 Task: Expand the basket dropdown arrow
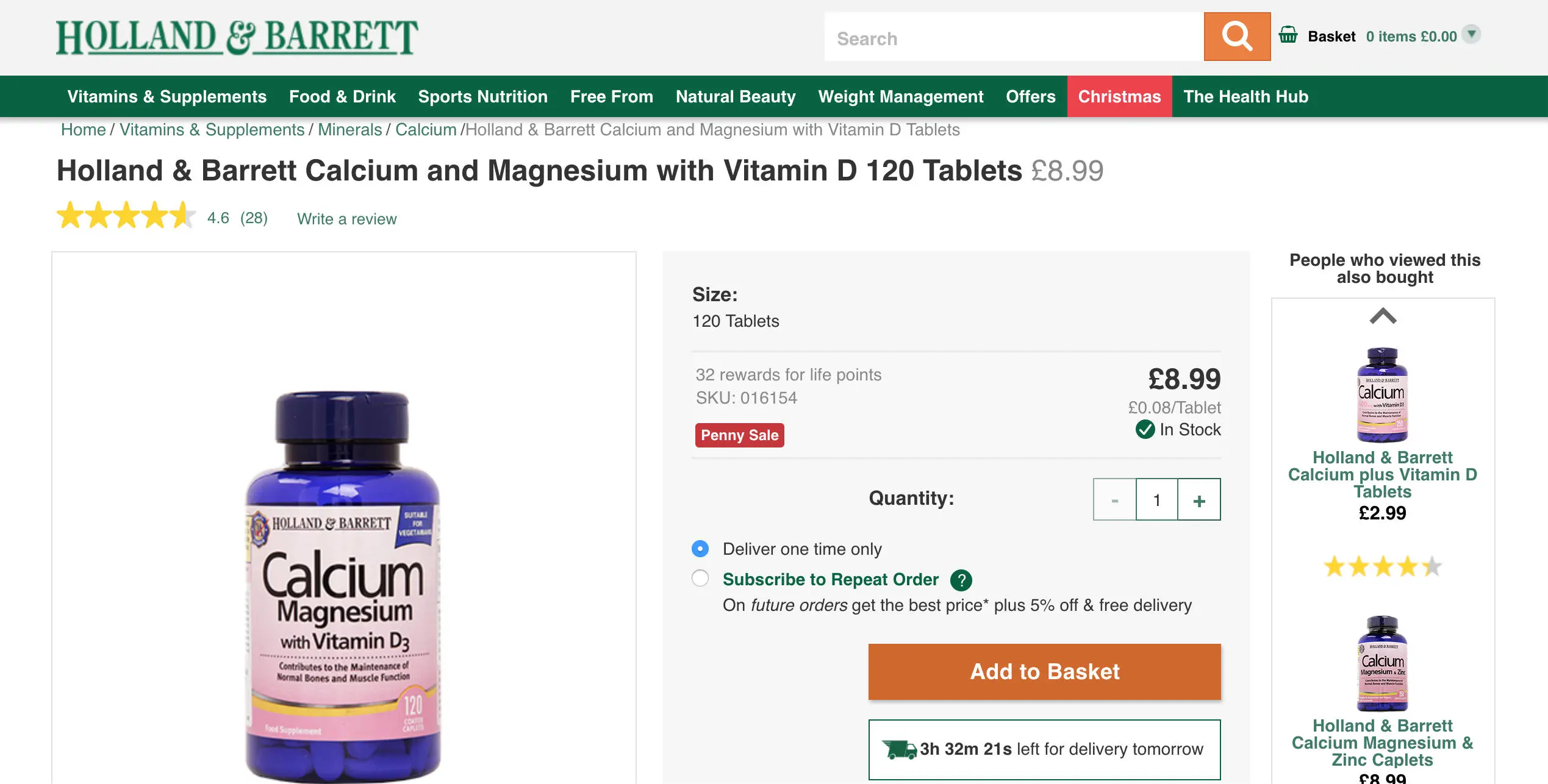[1472, 34]
